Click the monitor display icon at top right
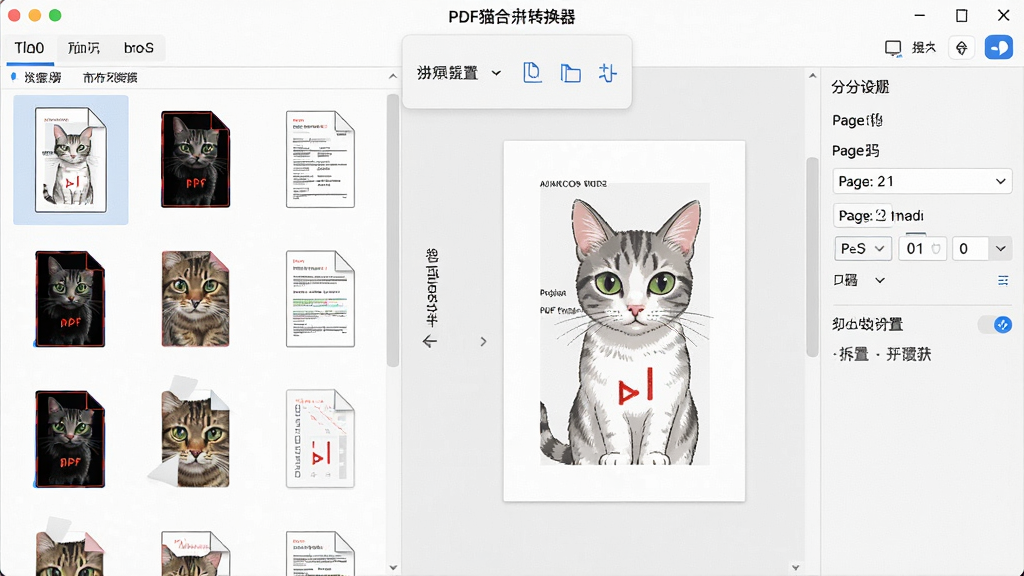Screen dimensions: 1024x576 point(893,48)
